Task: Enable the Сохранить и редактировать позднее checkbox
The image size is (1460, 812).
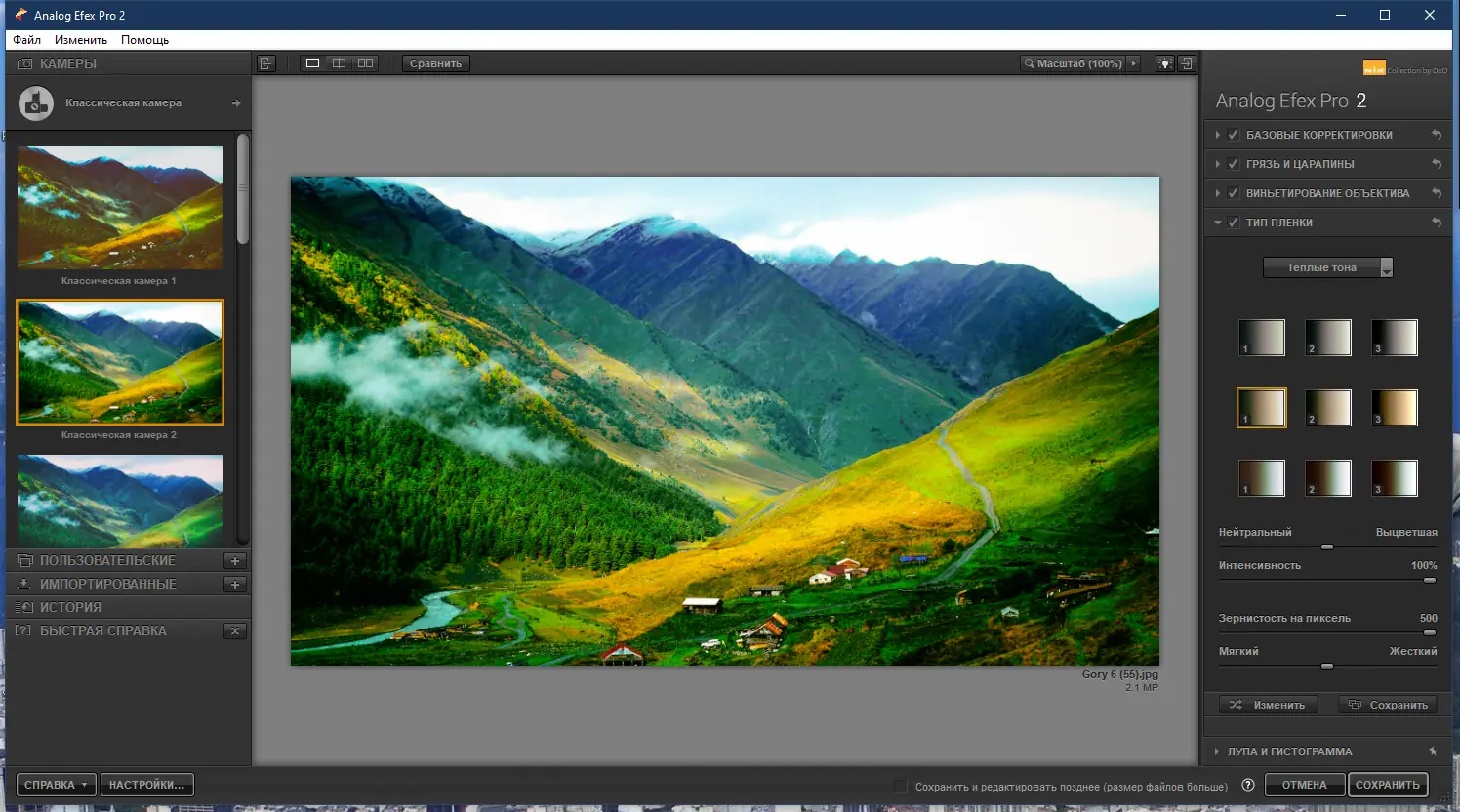Action: (901, 786)
